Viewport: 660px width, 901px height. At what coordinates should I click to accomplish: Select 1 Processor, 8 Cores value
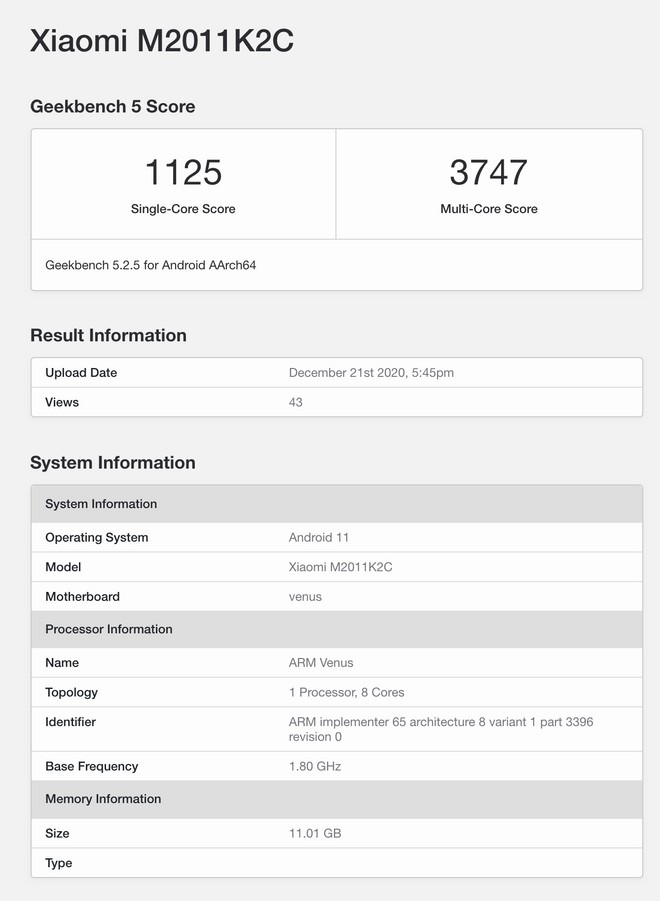(x=346, y=692)
